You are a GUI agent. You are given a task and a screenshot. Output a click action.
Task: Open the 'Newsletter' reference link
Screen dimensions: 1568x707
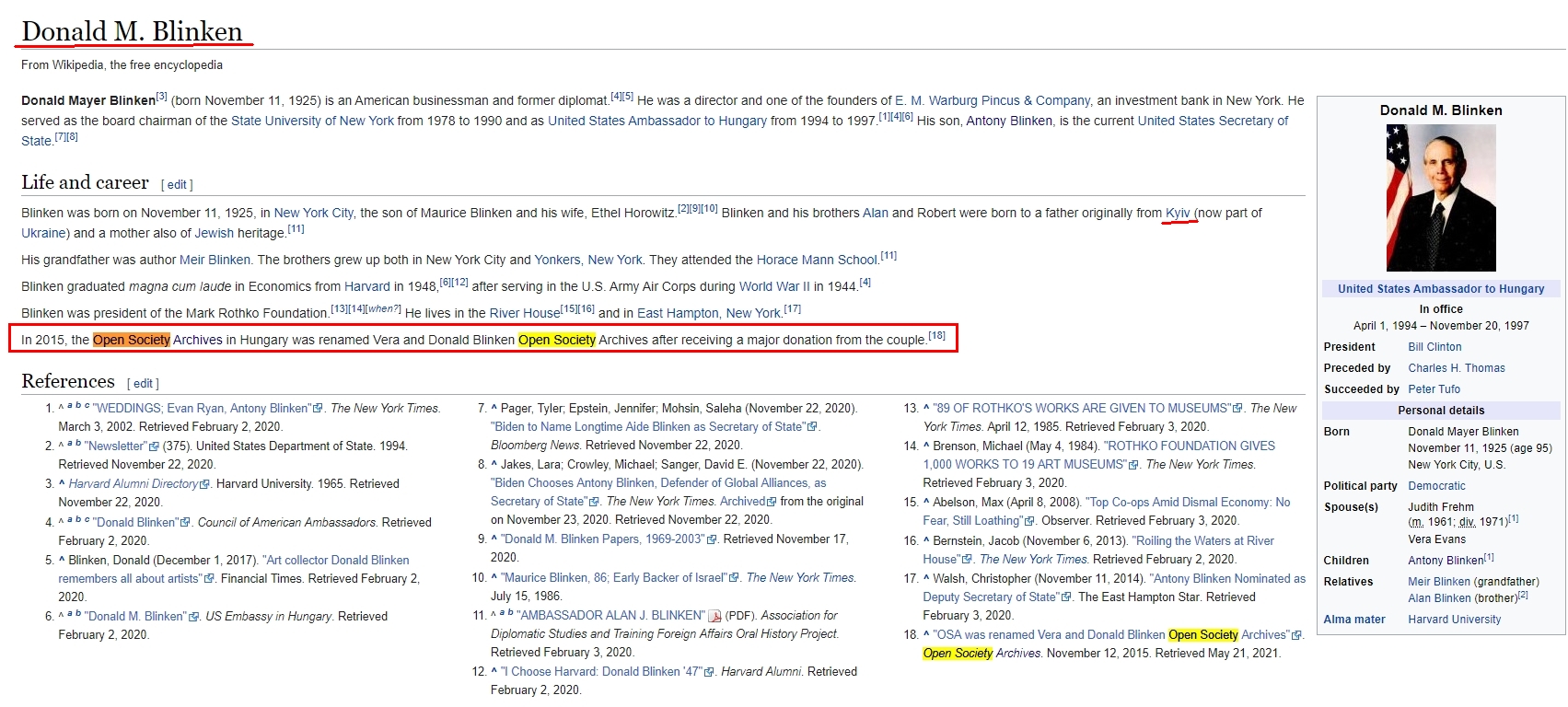[x=116, y=446]
